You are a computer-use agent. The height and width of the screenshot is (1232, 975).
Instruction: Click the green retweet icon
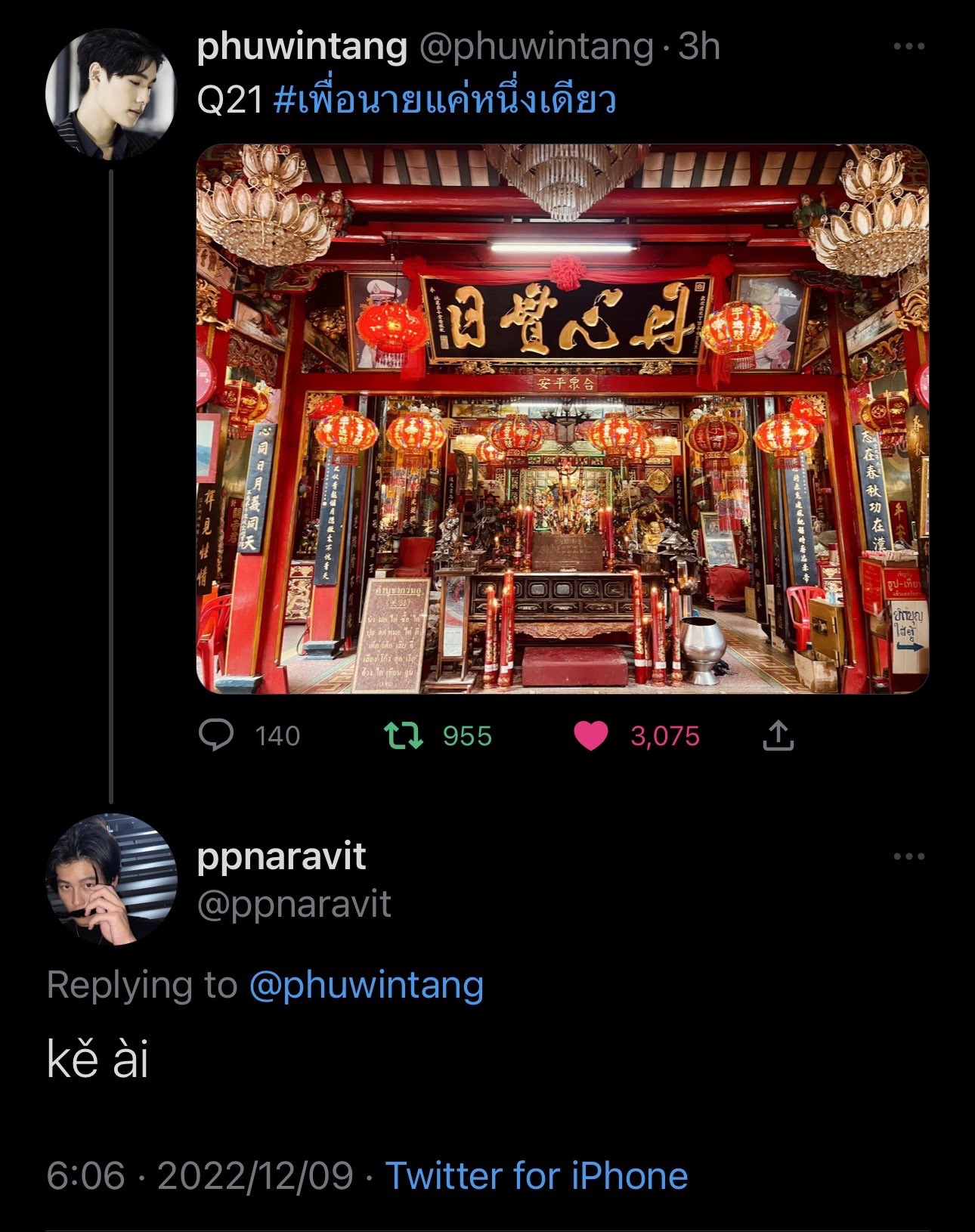tap(404, 735)
